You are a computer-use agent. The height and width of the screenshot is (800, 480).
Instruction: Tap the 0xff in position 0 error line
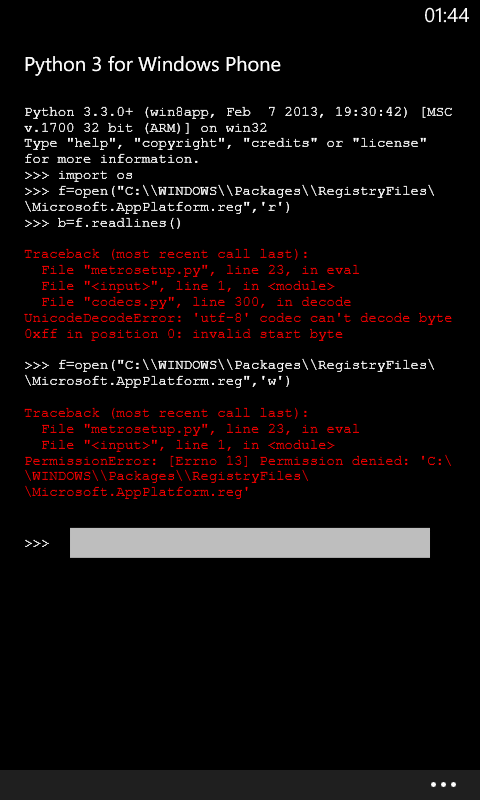184,334
